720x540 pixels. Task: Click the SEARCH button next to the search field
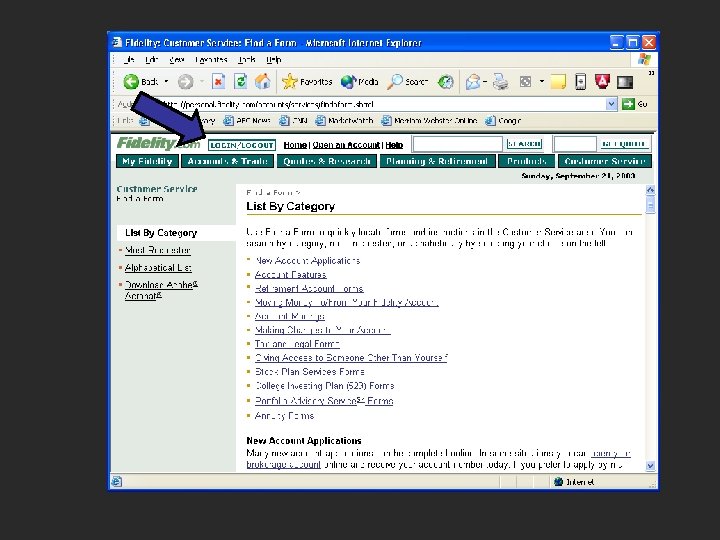click(x=524, y=144)
